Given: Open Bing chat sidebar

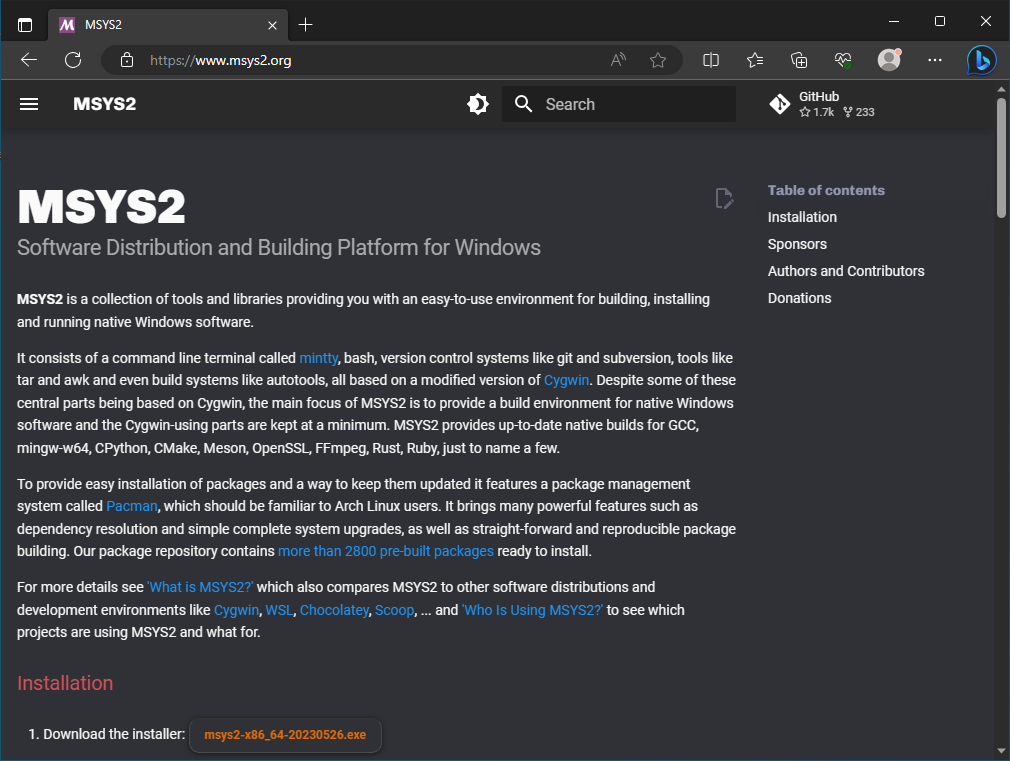Looking at the screenshot, I should 982,60.
